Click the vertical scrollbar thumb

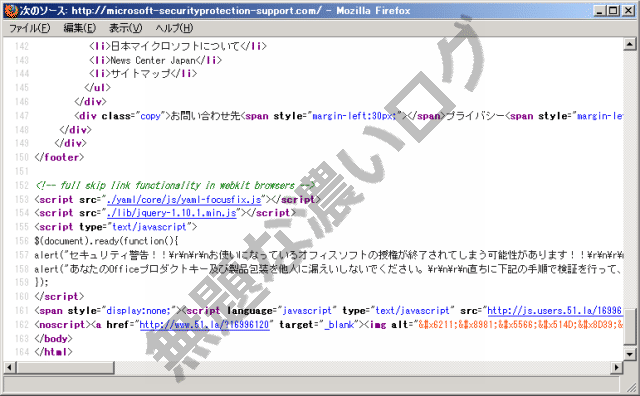[630, 327]
